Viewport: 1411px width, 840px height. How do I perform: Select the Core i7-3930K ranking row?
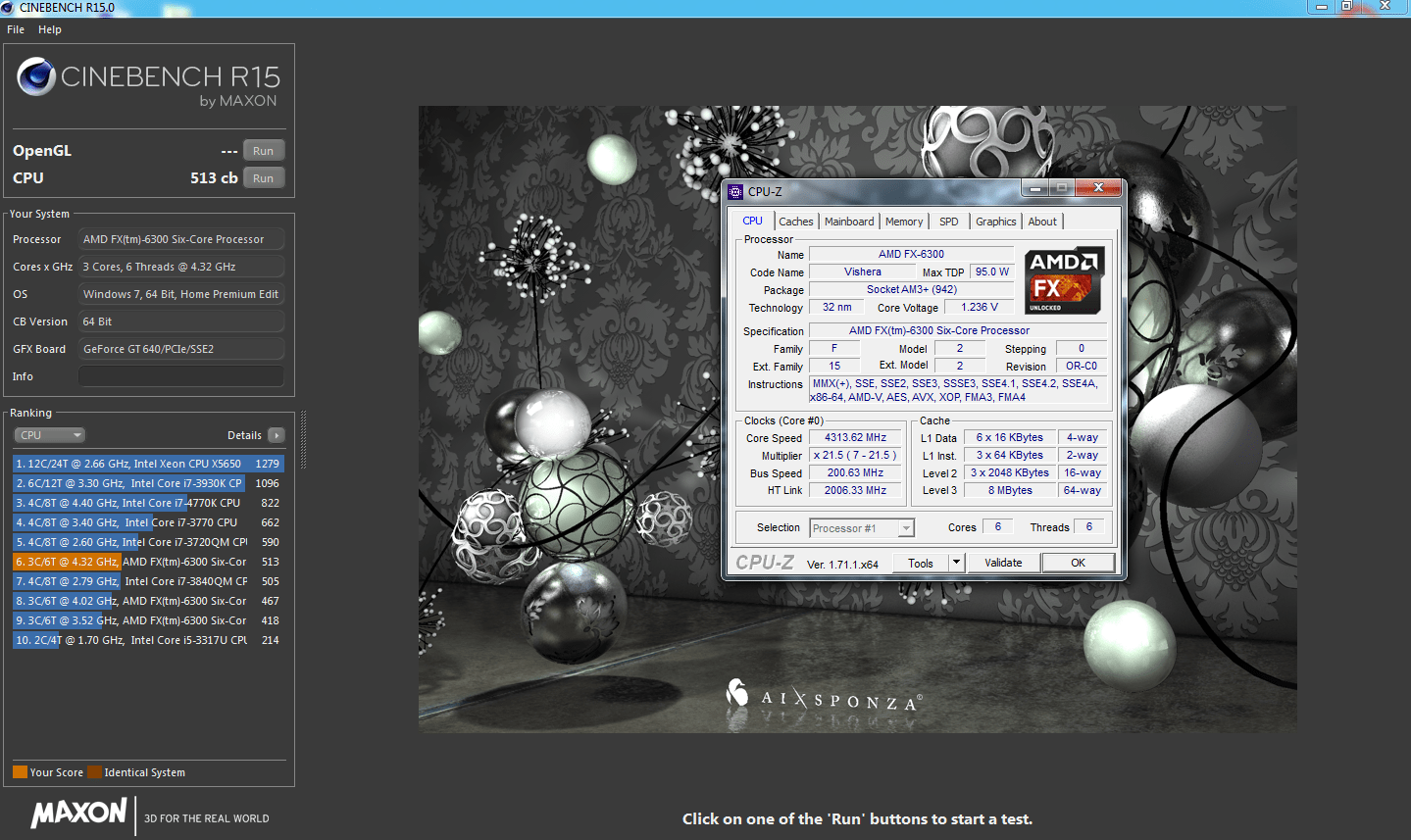(x=148, y=483)
